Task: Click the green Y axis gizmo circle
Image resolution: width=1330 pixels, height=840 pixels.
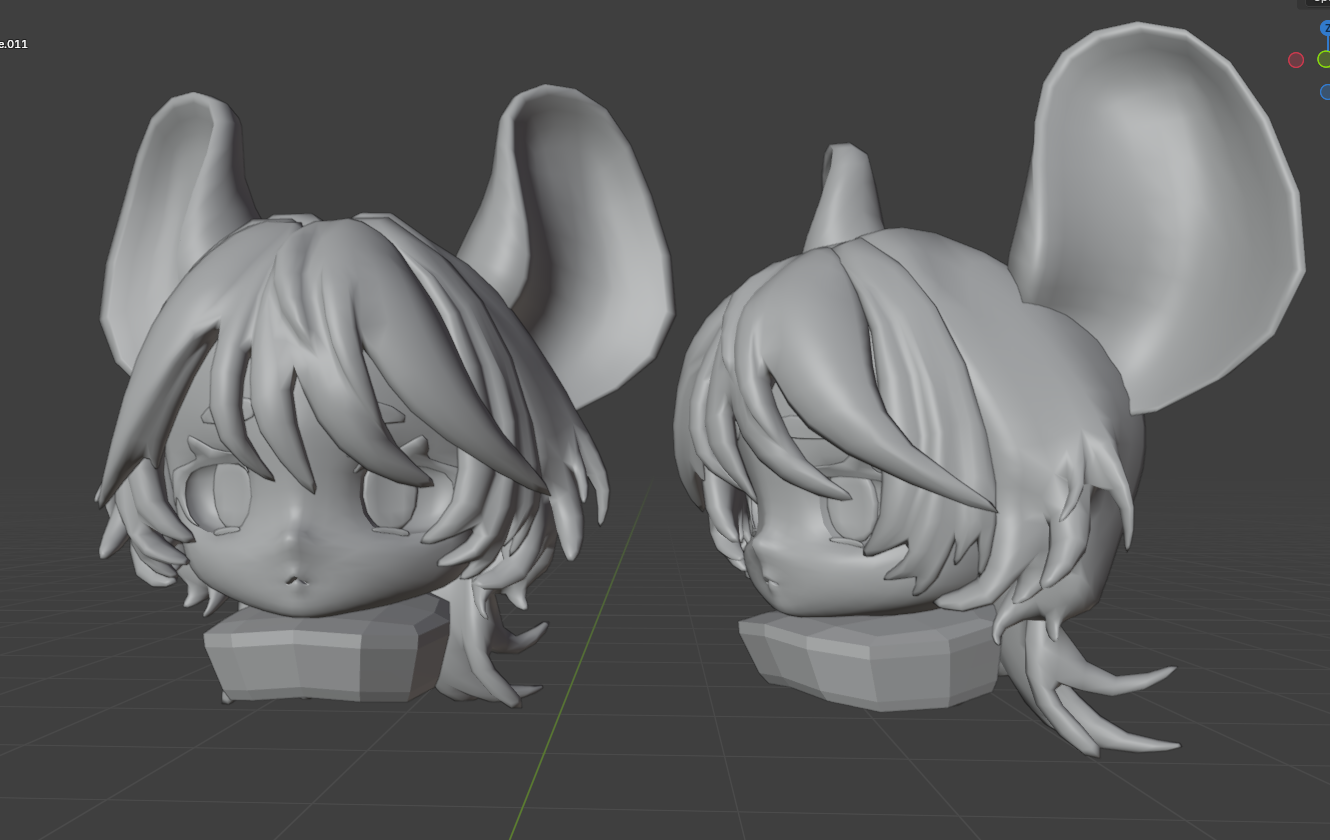Action: click(x=1324, y=60)
